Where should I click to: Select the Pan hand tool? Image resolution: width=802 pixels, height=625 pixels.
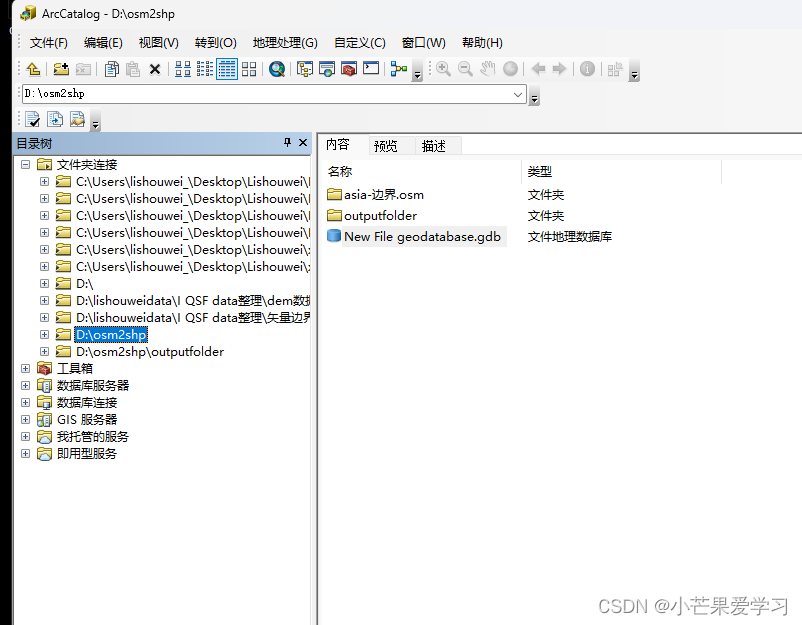[x=487, y=69]
